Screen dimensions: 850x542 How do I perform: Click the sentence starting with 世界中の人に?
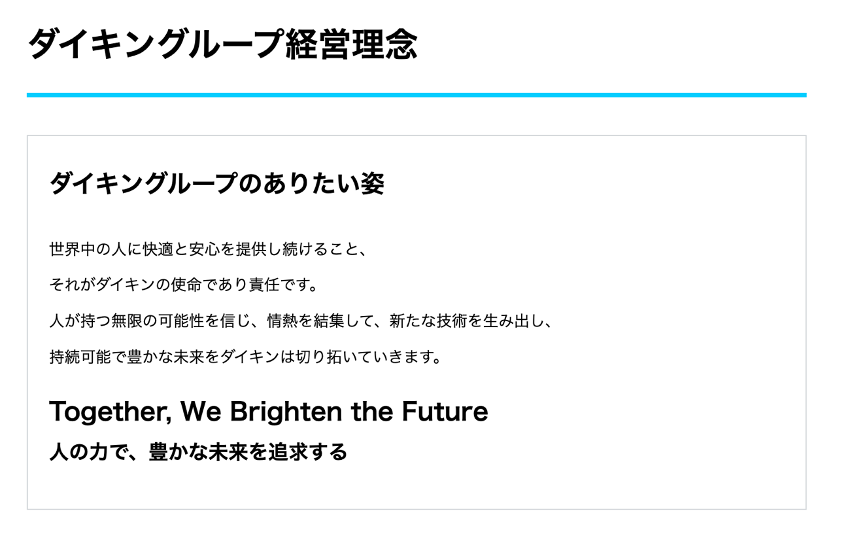pos(210,249)
